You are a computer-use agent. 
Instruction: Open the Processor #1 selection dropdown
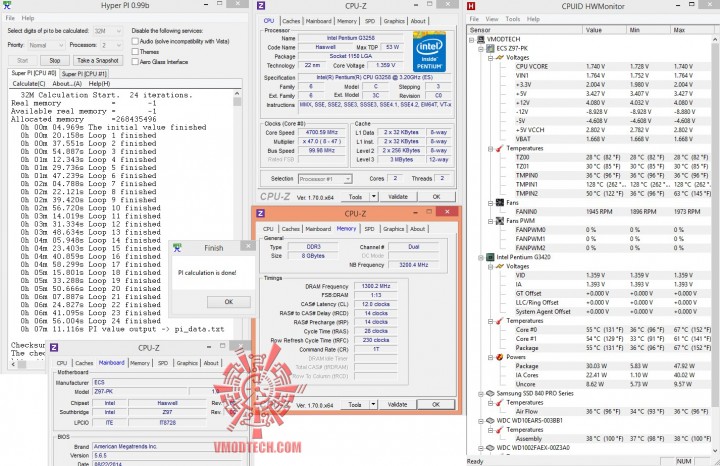click(325, 179)
